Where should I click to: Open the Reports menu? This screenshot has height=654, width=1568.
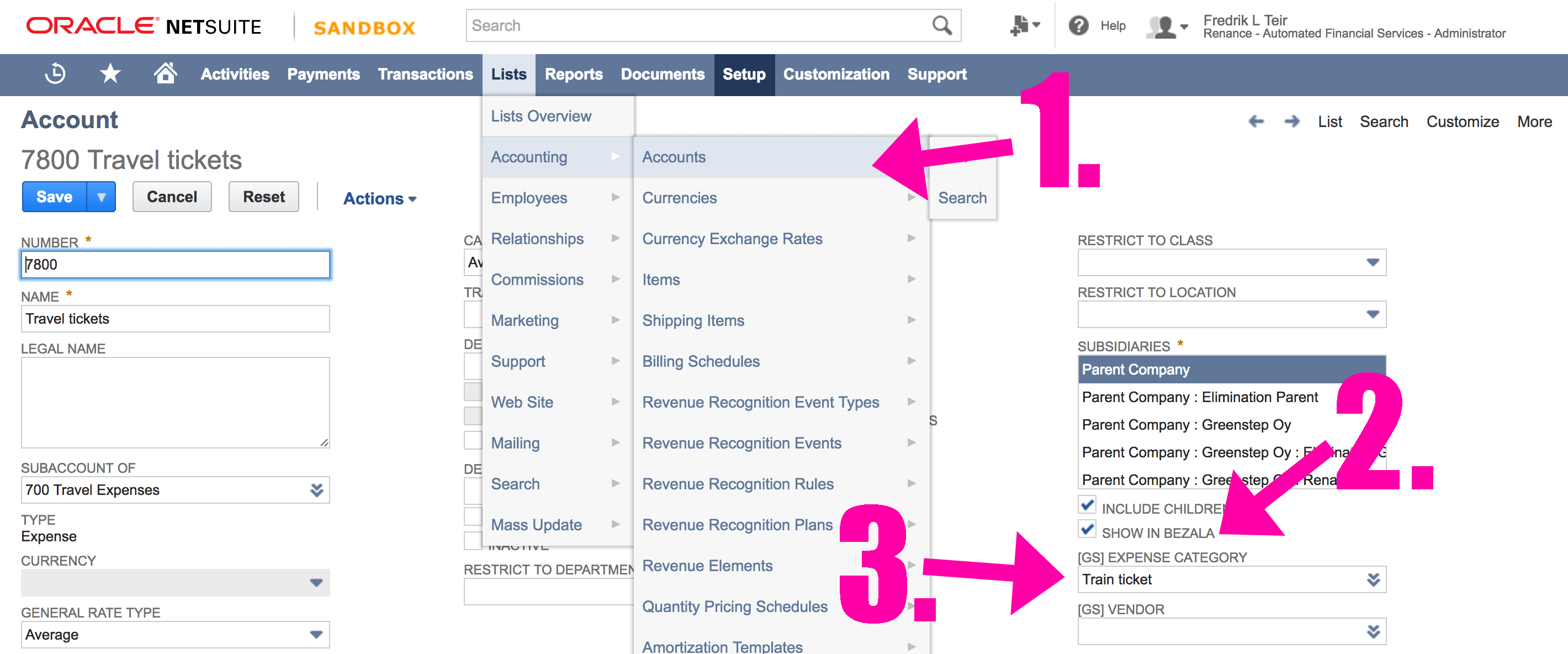574,74
